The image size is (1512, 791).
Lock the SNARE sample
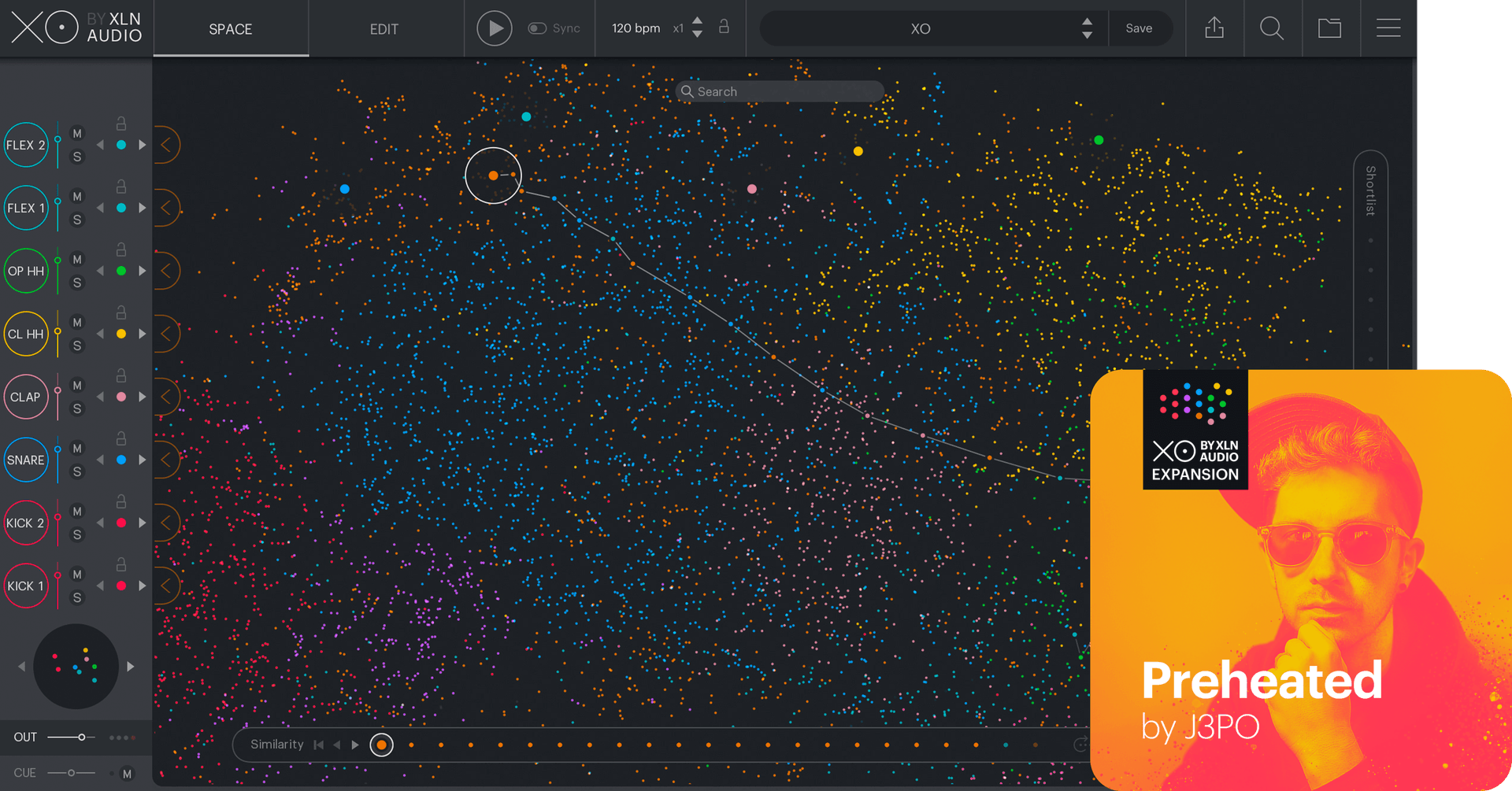(x=121, y=438)
